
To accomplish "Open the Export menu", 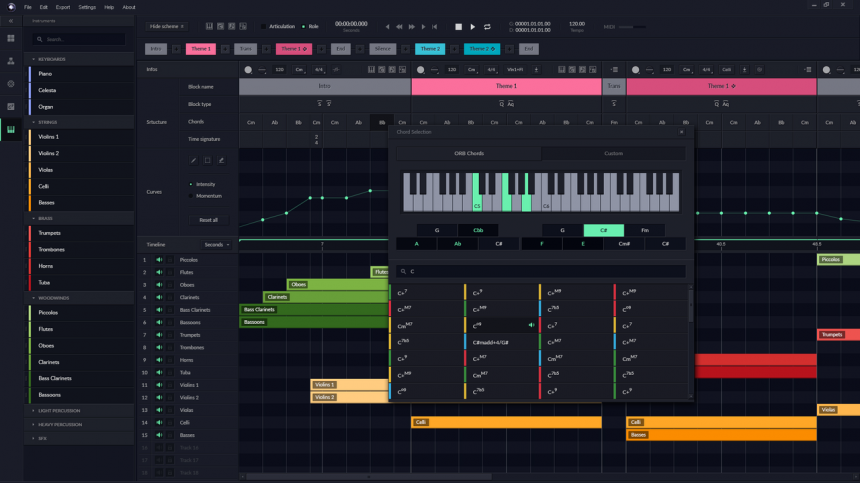I will [63, 7].
